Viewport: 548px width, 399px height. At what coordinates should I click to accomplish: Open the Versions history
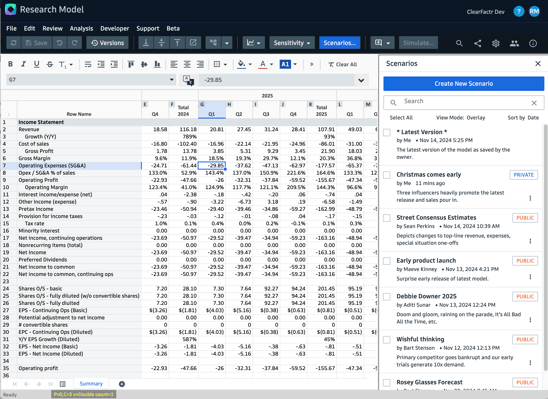[x=108, y=43]
